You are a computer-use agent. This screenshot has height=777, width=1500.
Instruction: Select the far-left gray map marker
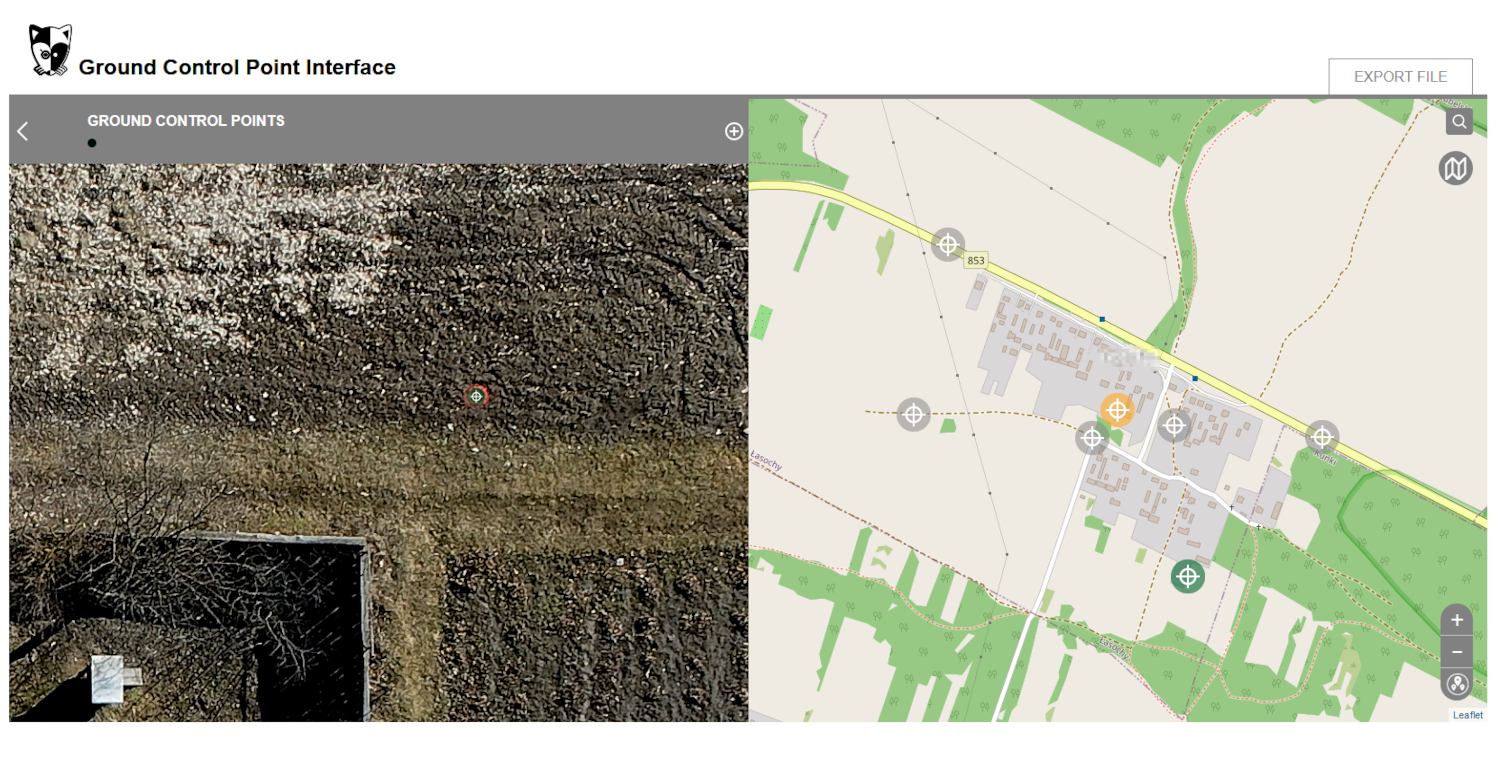pyautogui.click(x=913, y=414)
